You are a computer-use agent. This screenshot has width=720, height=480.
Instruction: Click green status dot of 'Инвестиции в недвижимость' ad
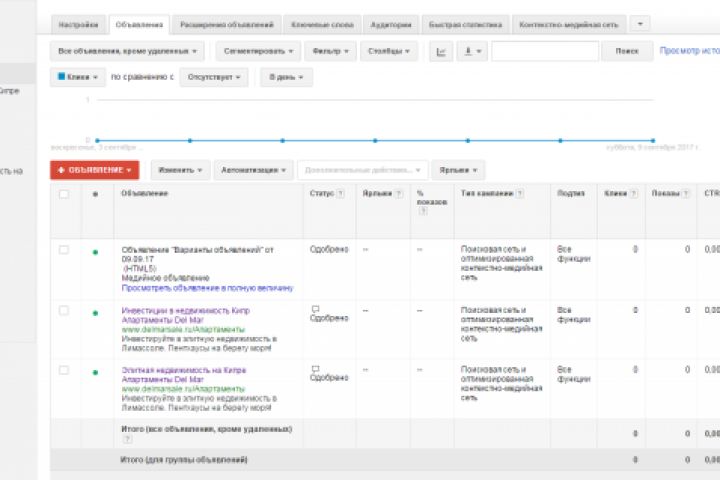pyautogui.click(x=96, y=313)
